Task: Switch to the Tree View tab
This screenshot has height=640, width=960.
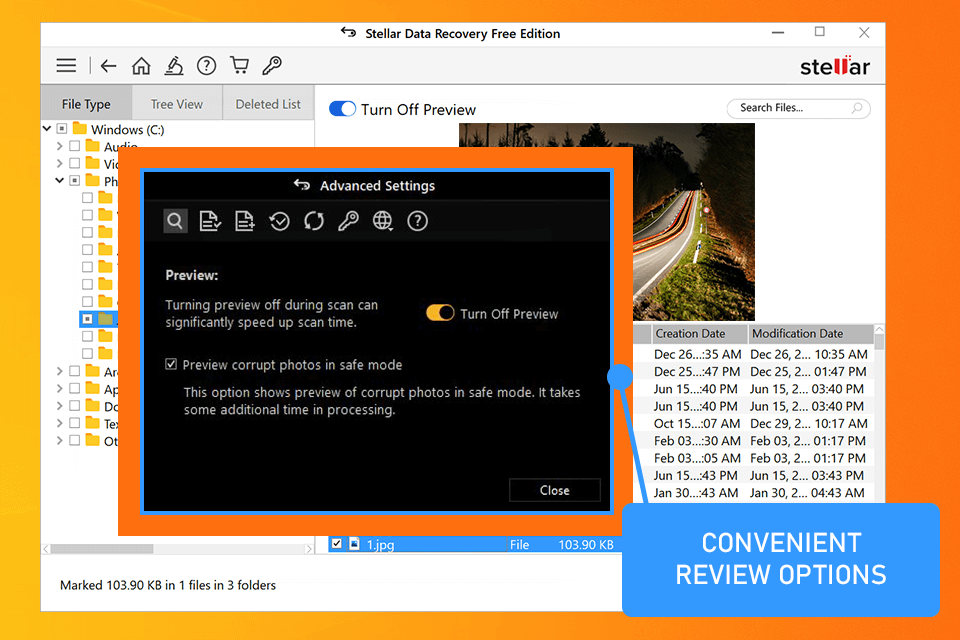Action: (177, 104)
